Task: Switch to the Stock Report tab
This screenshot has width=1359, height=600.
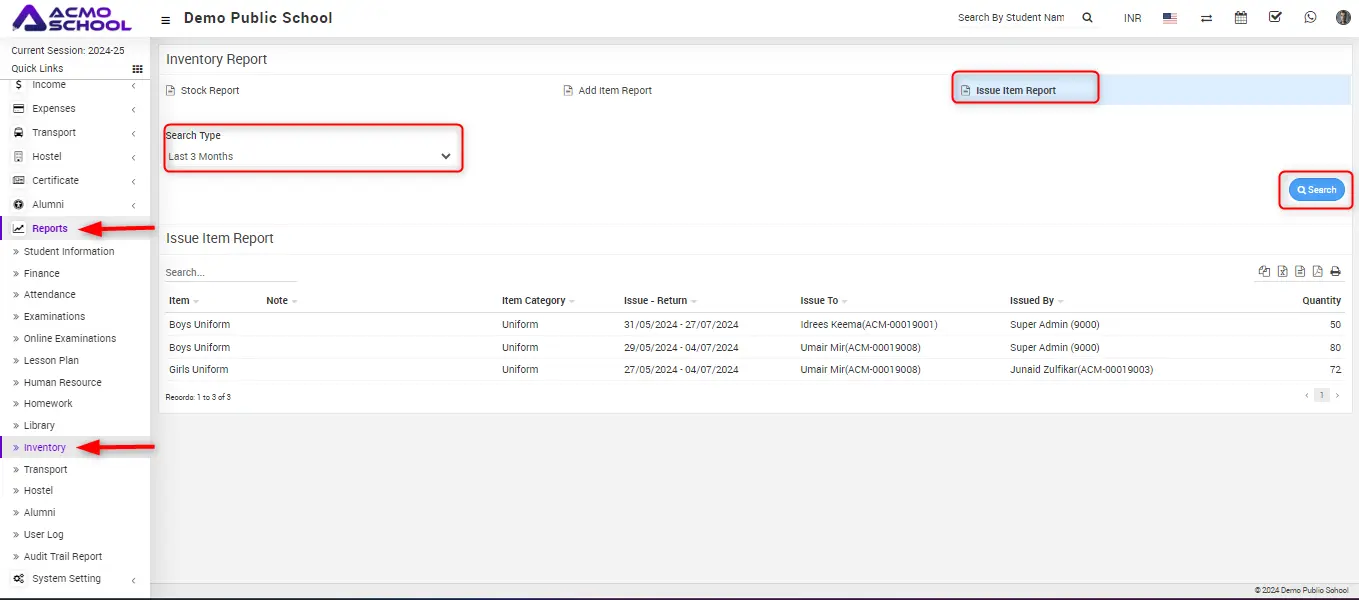Action: (209, 91)
